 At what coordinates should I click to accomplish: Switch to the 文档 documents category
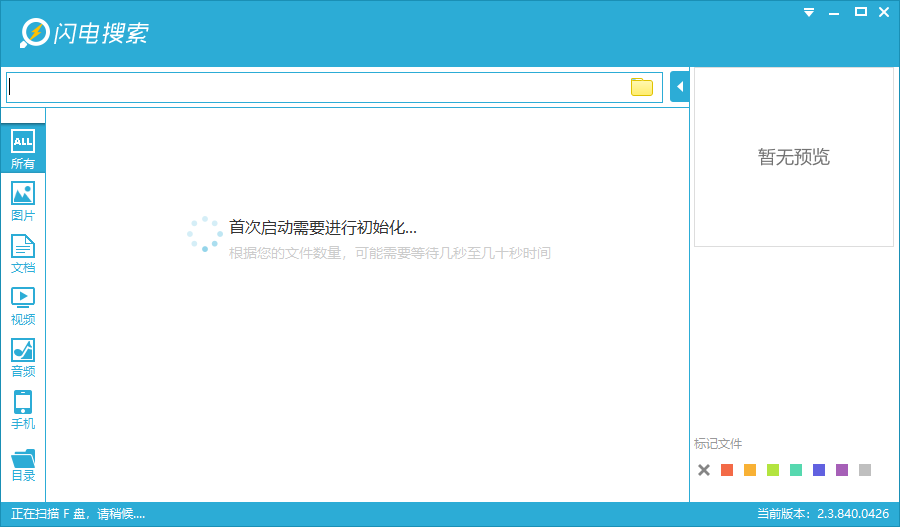[23, 254]
